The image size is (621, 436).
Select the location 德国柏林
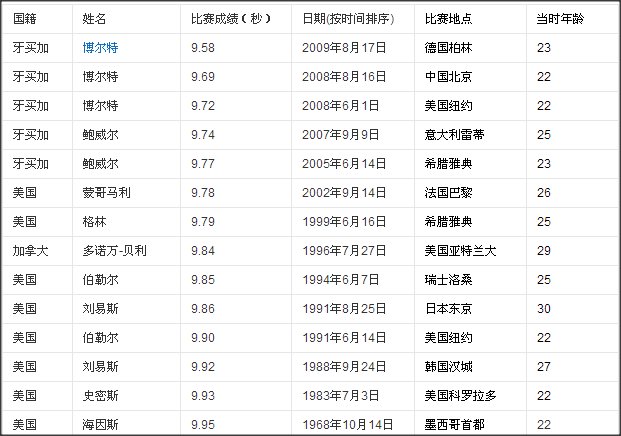pos(448,48)
